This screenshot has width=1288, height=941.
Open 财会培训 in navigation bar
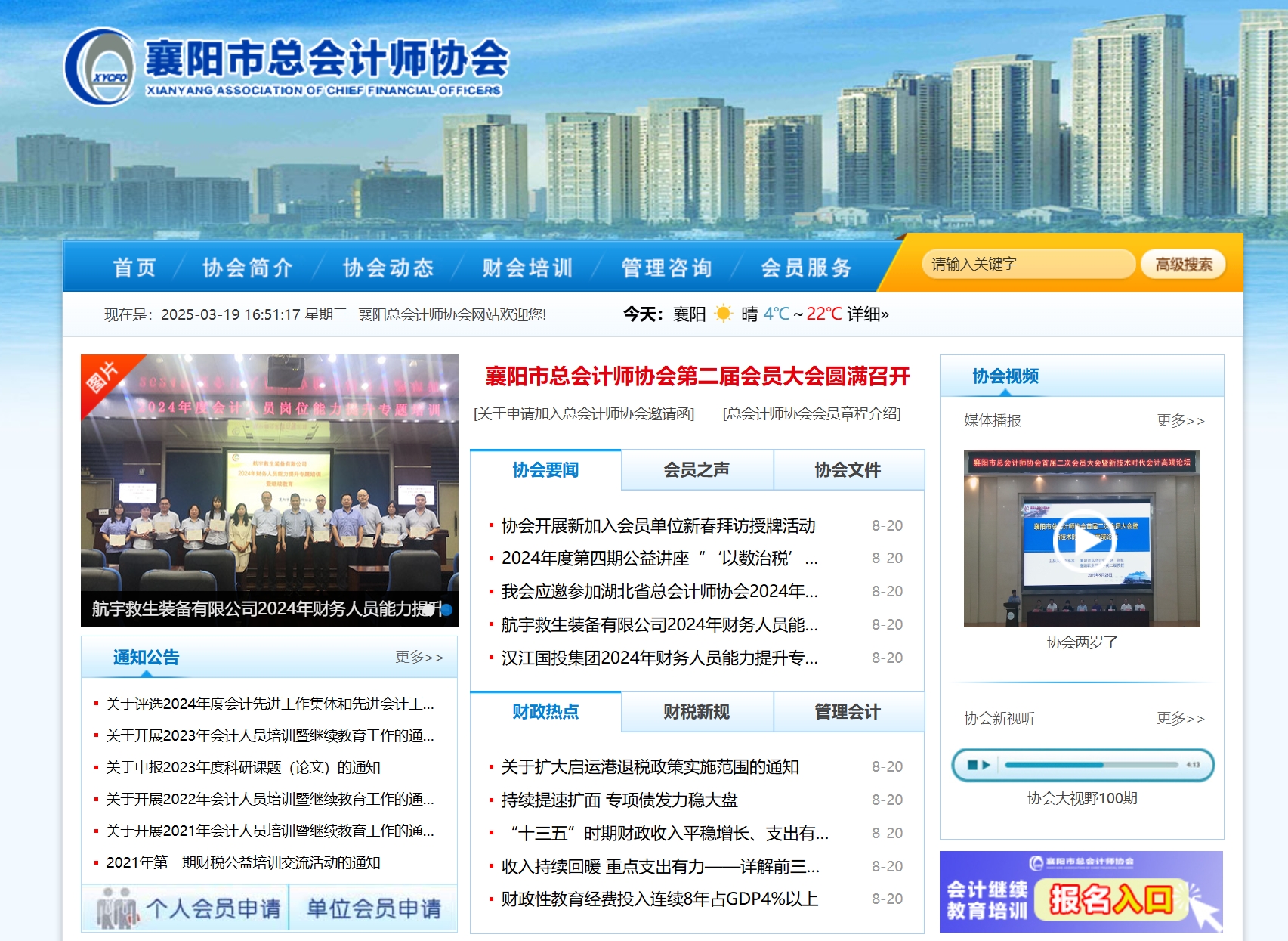click(527, 268)
